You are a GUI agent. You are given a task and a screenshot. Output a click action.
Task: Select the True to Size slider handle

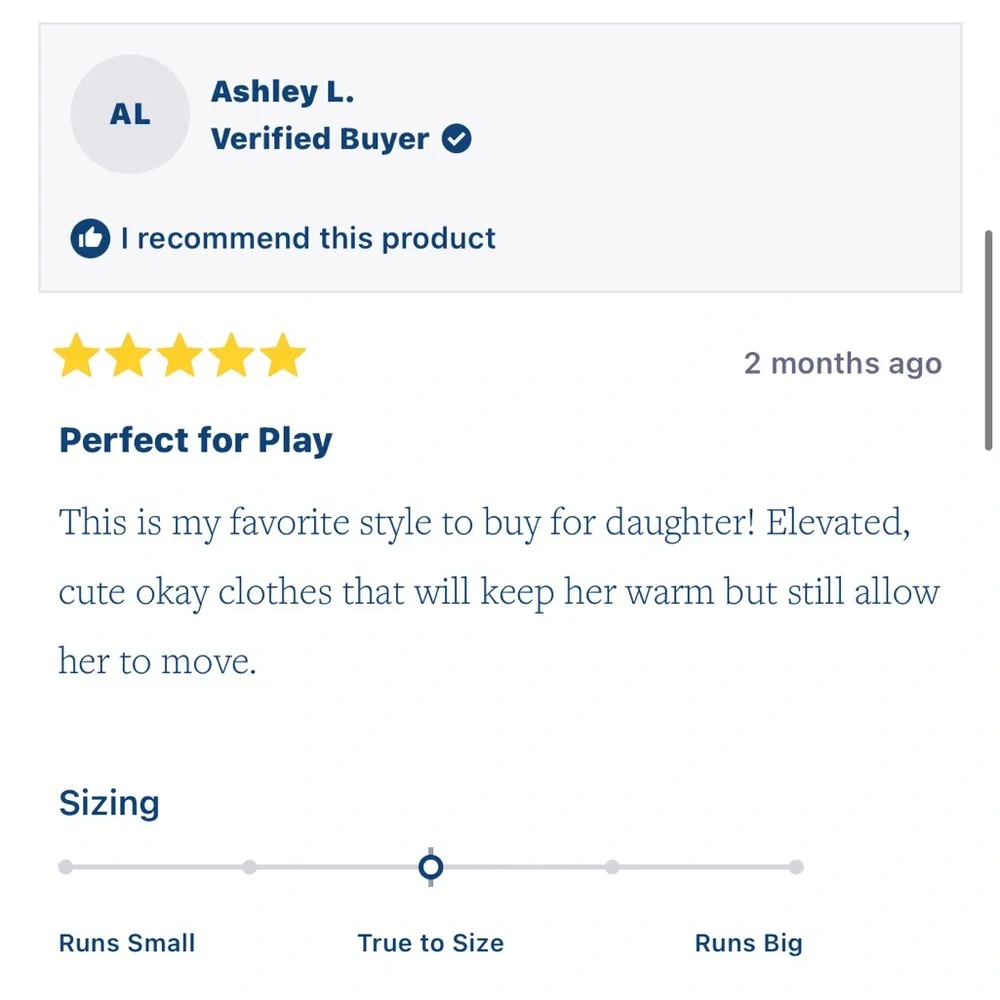tap(430, 867)
